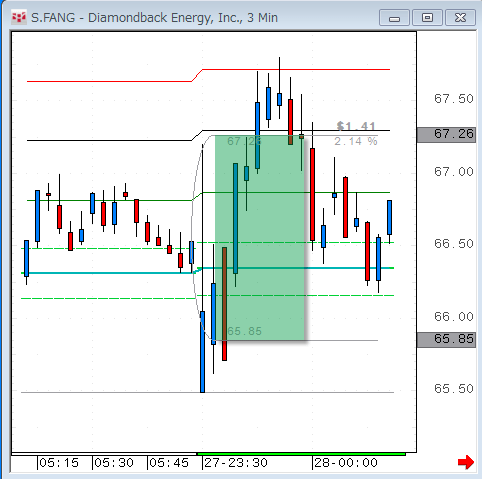Click the 65.85 label inside the rectangle
The image size is (482, 479).
(x=244, y=331)
